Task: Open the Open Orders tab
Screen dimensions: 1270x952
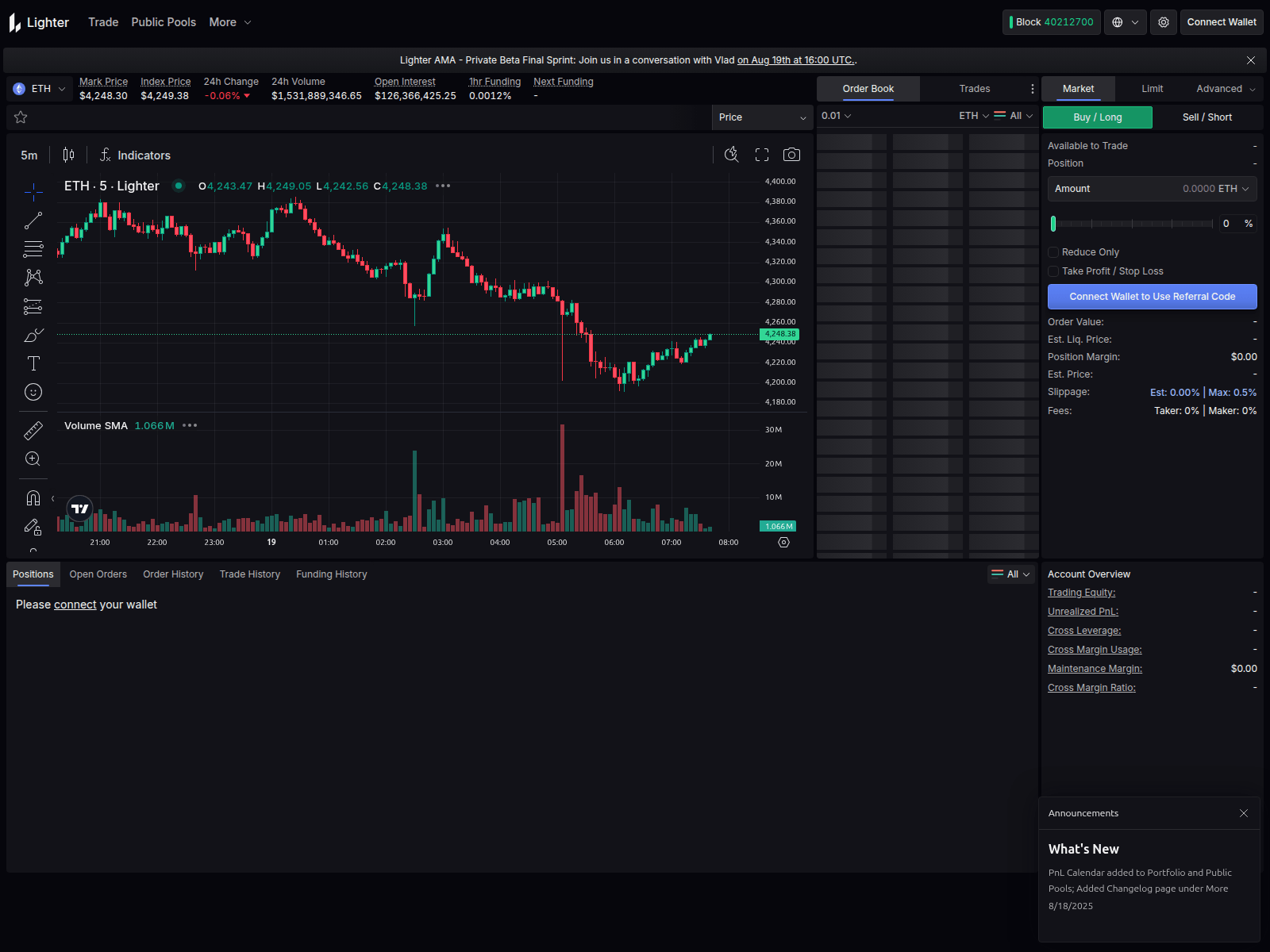Action: (98, 574)
